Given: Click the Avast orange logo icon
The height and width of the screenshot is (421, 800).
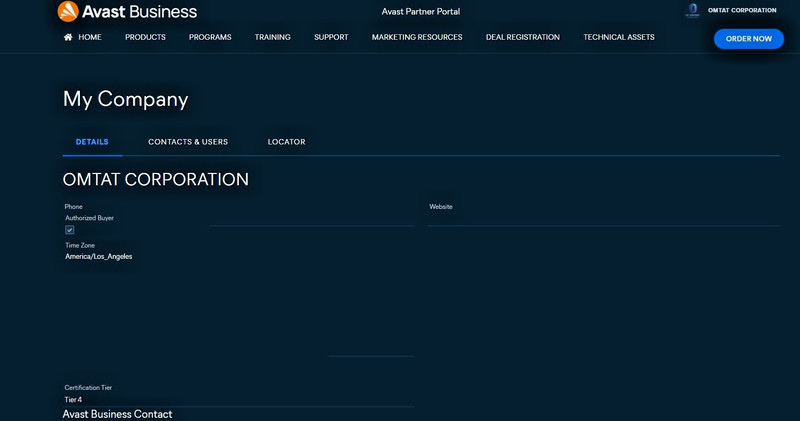Looking at the screenshot, I should (x=68, y=11).
